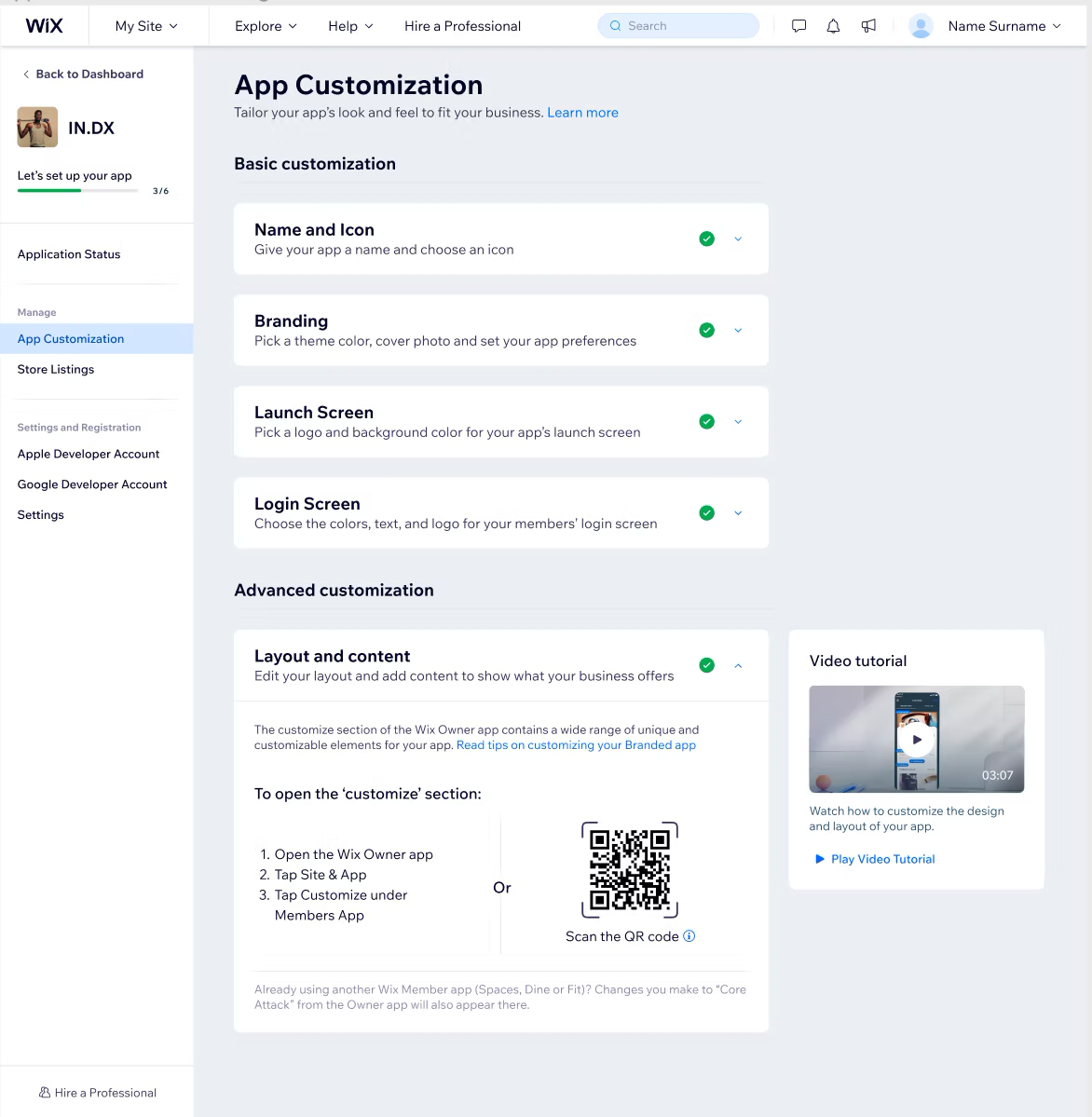Screen dimensions: 1092x1117
Task: Click the app setup progress bar
Action: [x=77, y=190]
